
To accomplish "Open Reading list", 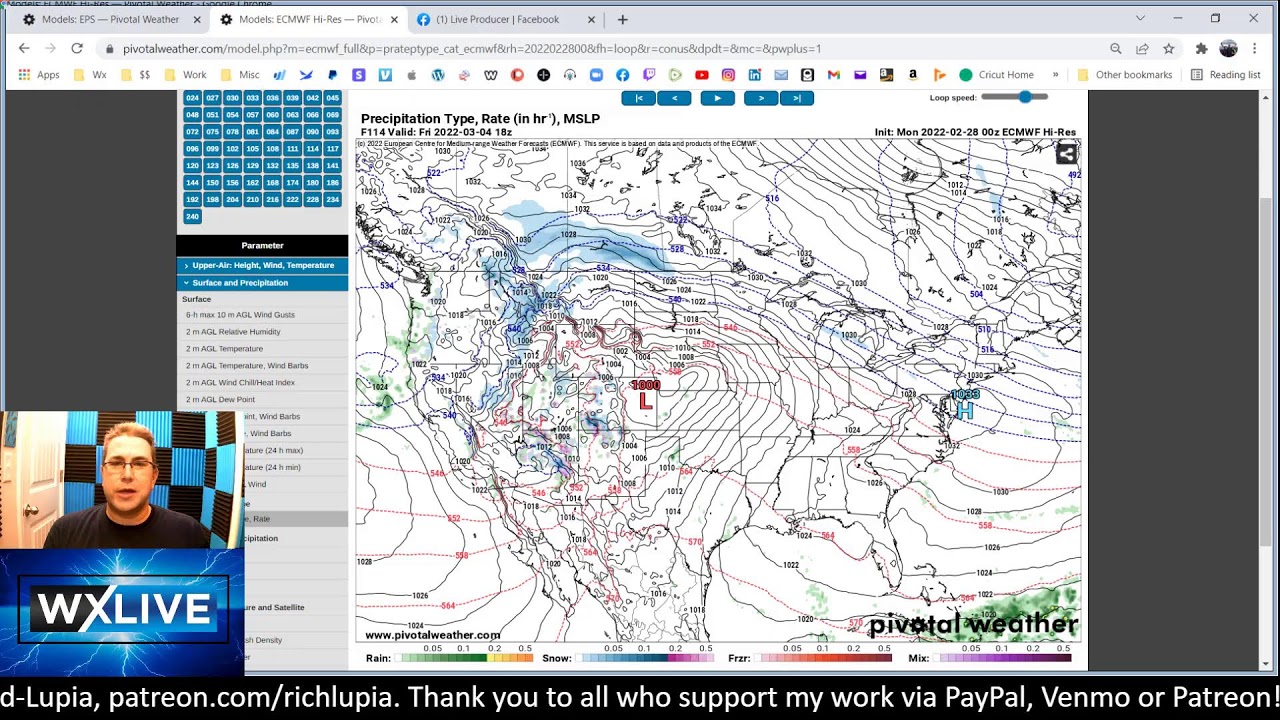I will (x=1225, y=75).
